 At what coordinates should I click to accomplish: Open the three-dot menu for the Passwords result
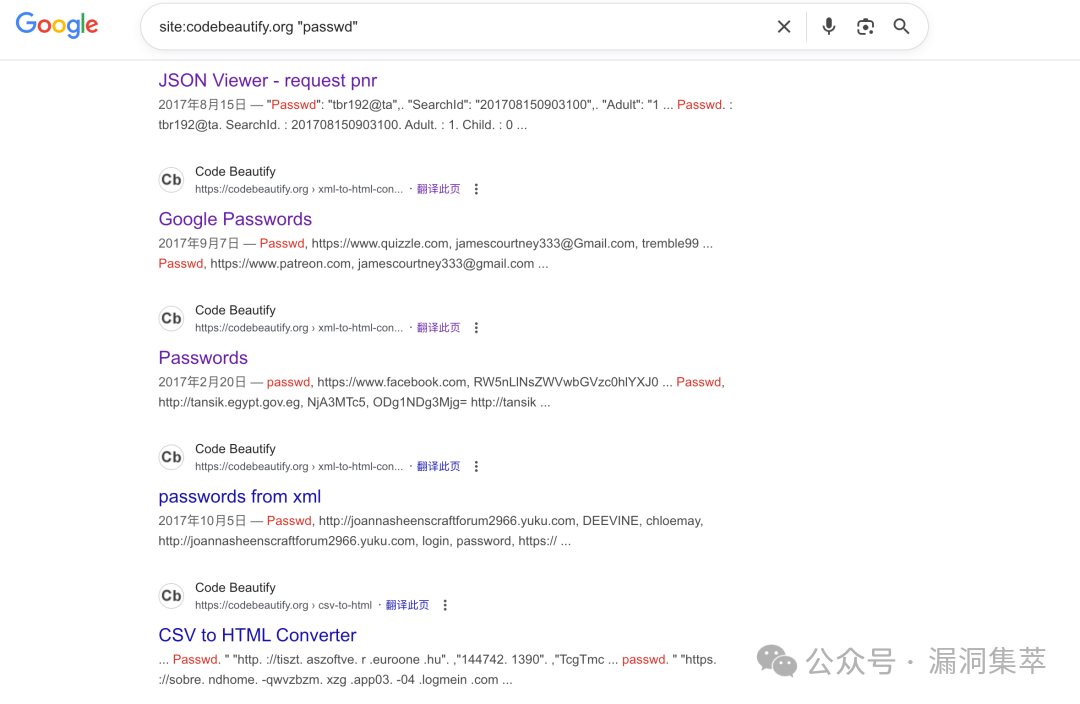coord(476,328)
